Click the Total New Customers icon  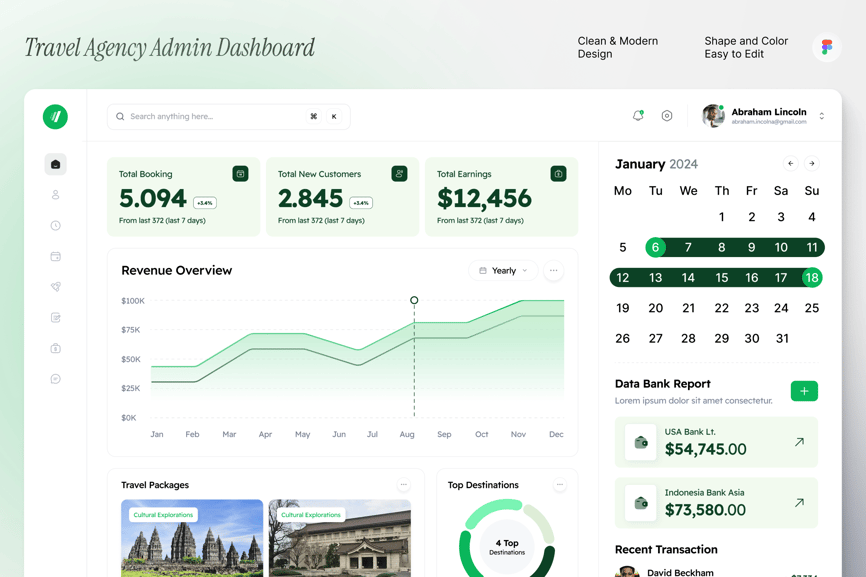point(399,174)
